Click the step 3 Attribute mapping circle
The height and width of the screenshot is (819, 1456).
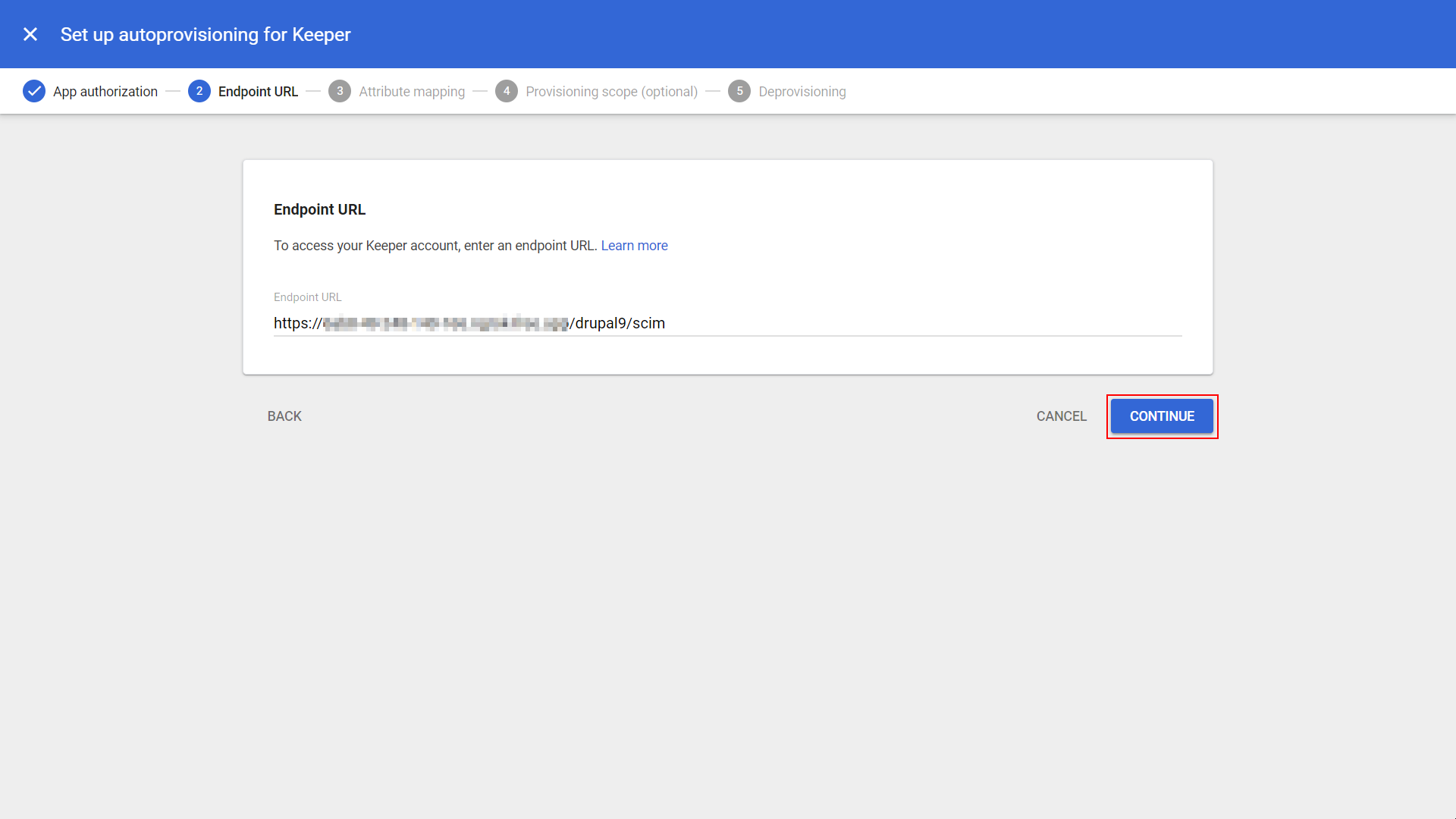coord(340,91)
